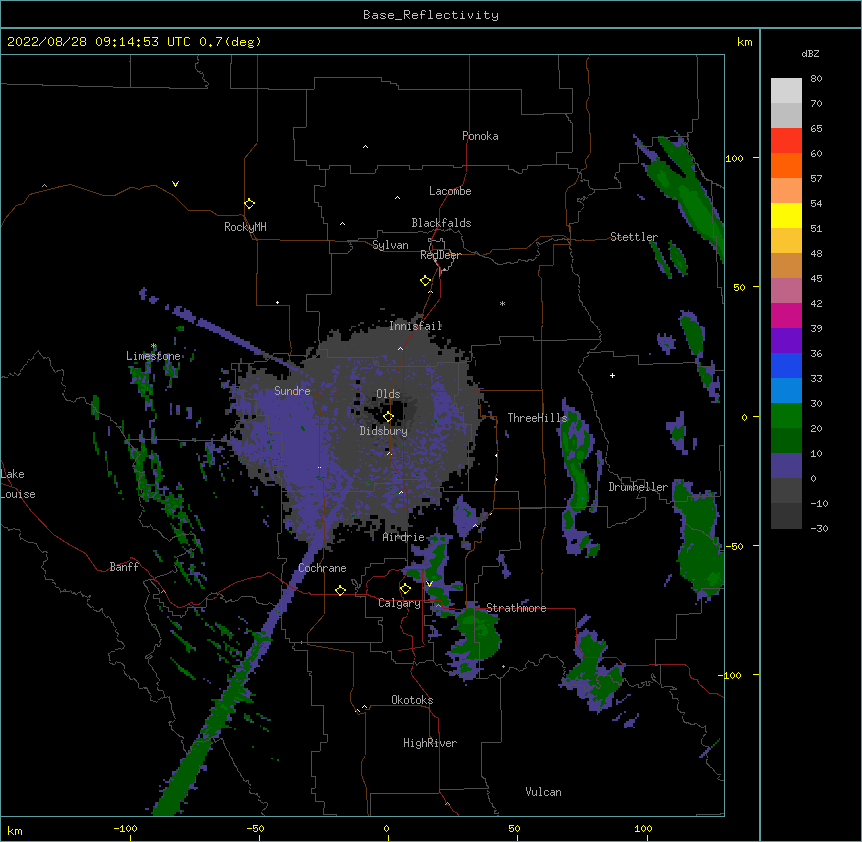Click the magenta 39 dBZ legend swatch
Screen dimensions: 862x842
pos(786,315)
